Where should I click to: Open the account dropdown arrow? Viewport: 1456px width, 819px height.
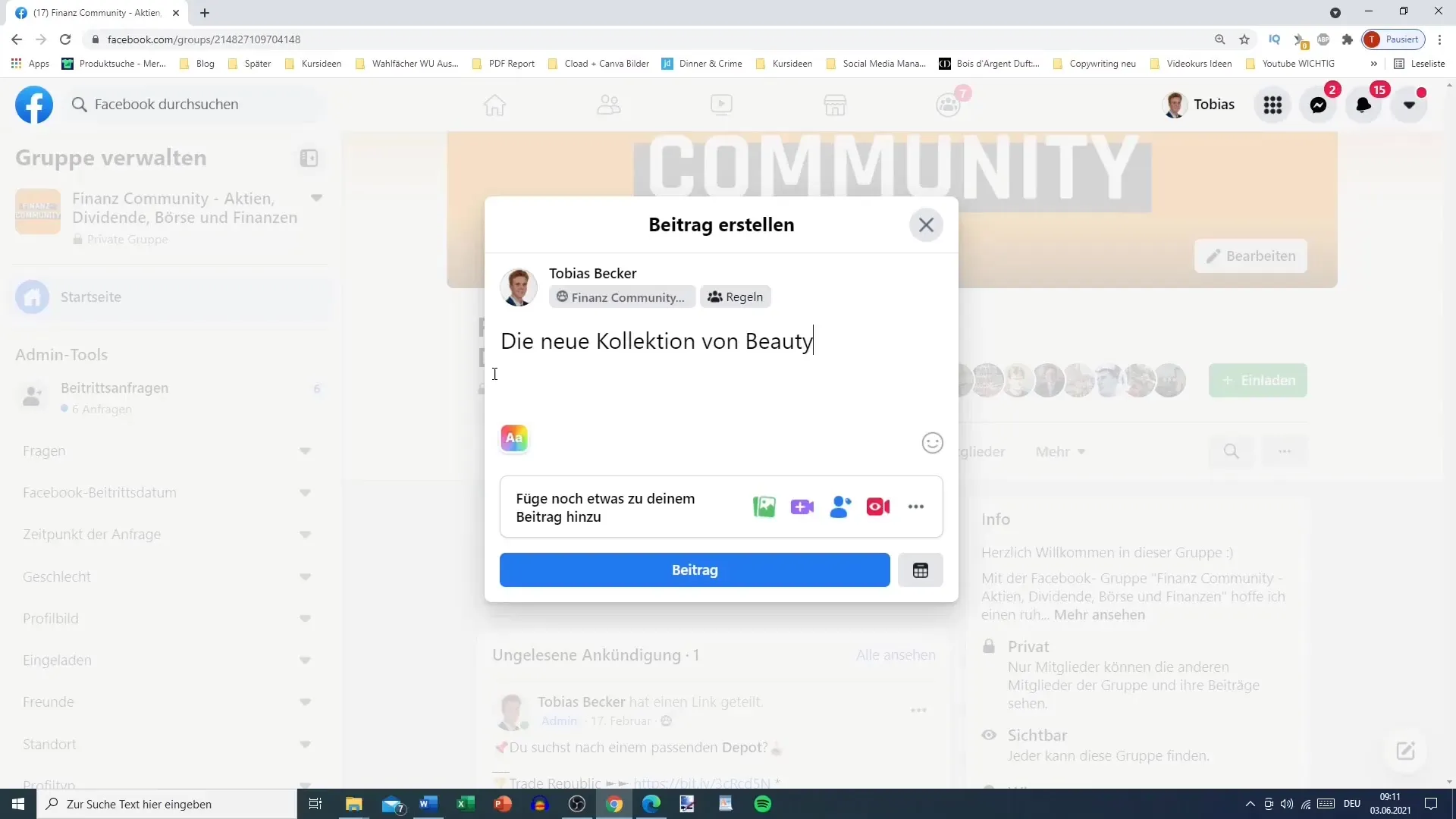click(1409, 105)
